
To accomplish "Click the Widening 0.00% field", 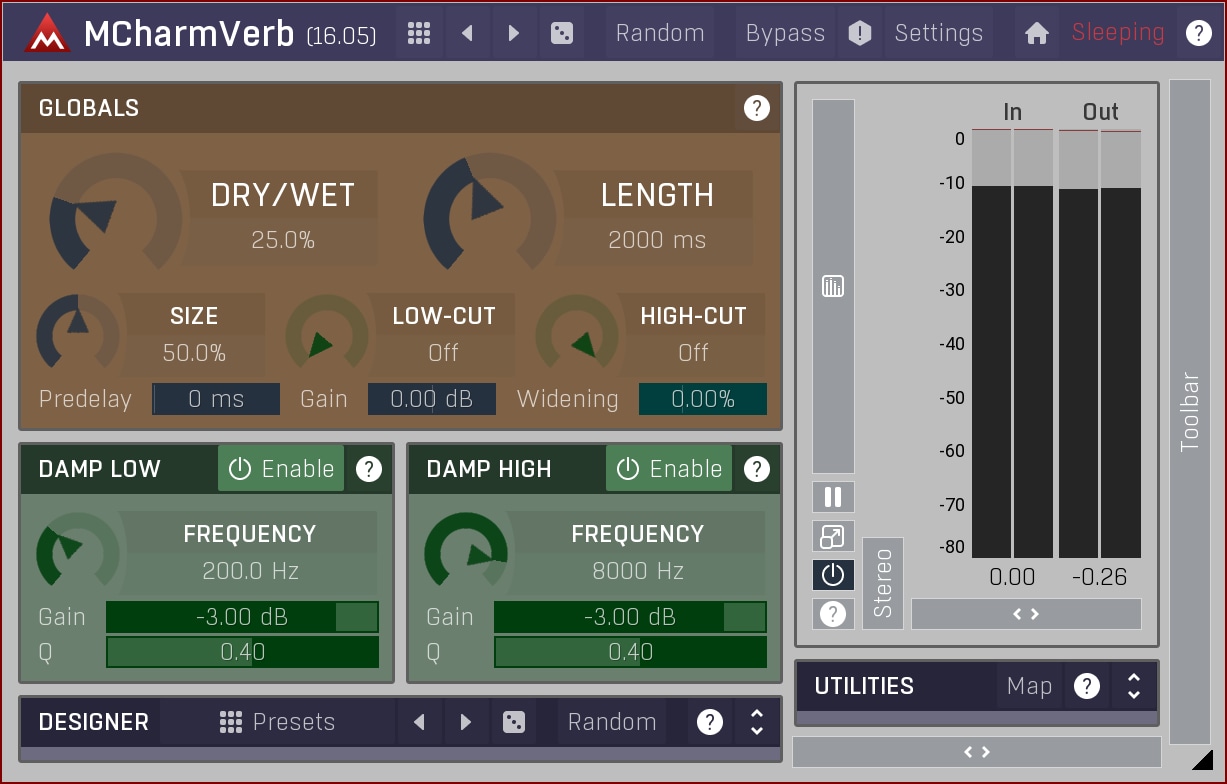I will (703, 399).
